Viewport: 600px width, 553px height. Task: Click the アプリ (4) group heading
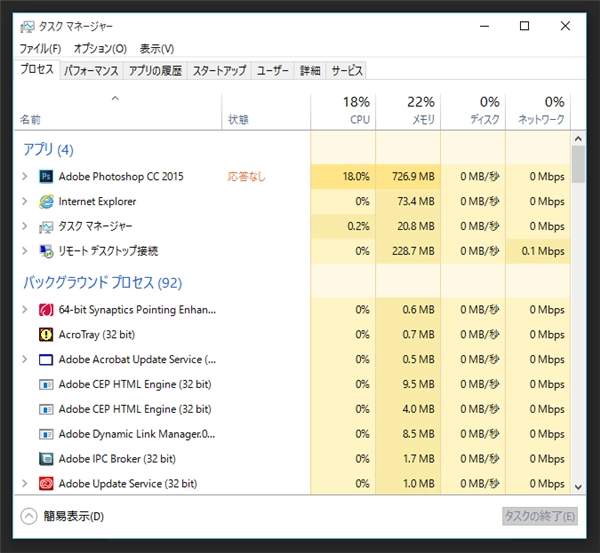coord(48,150)
